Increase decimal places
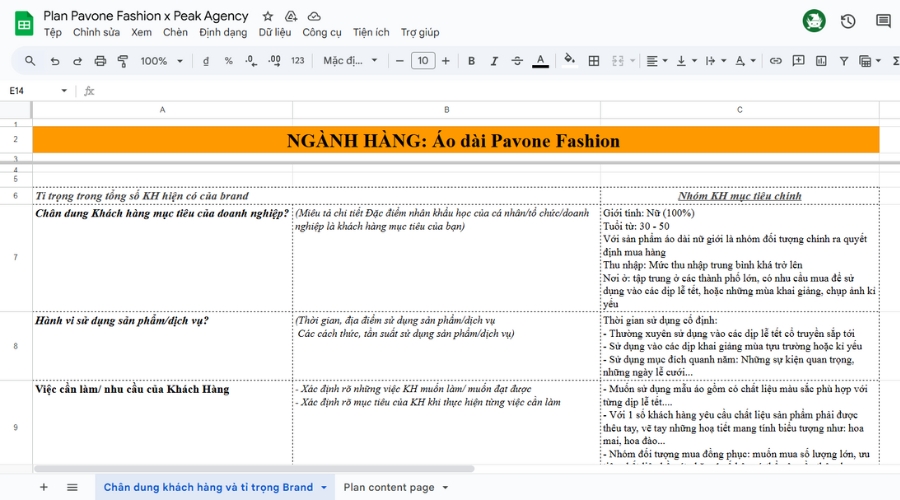 click(274, 61)
